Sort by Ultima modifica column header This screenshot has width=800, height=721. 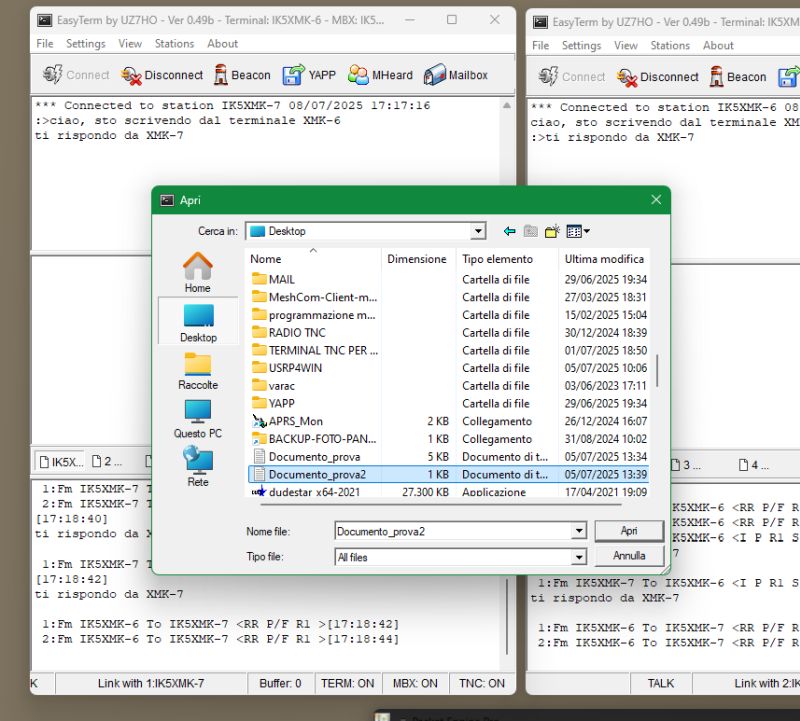pyautogui.click(x=604, y=259)
